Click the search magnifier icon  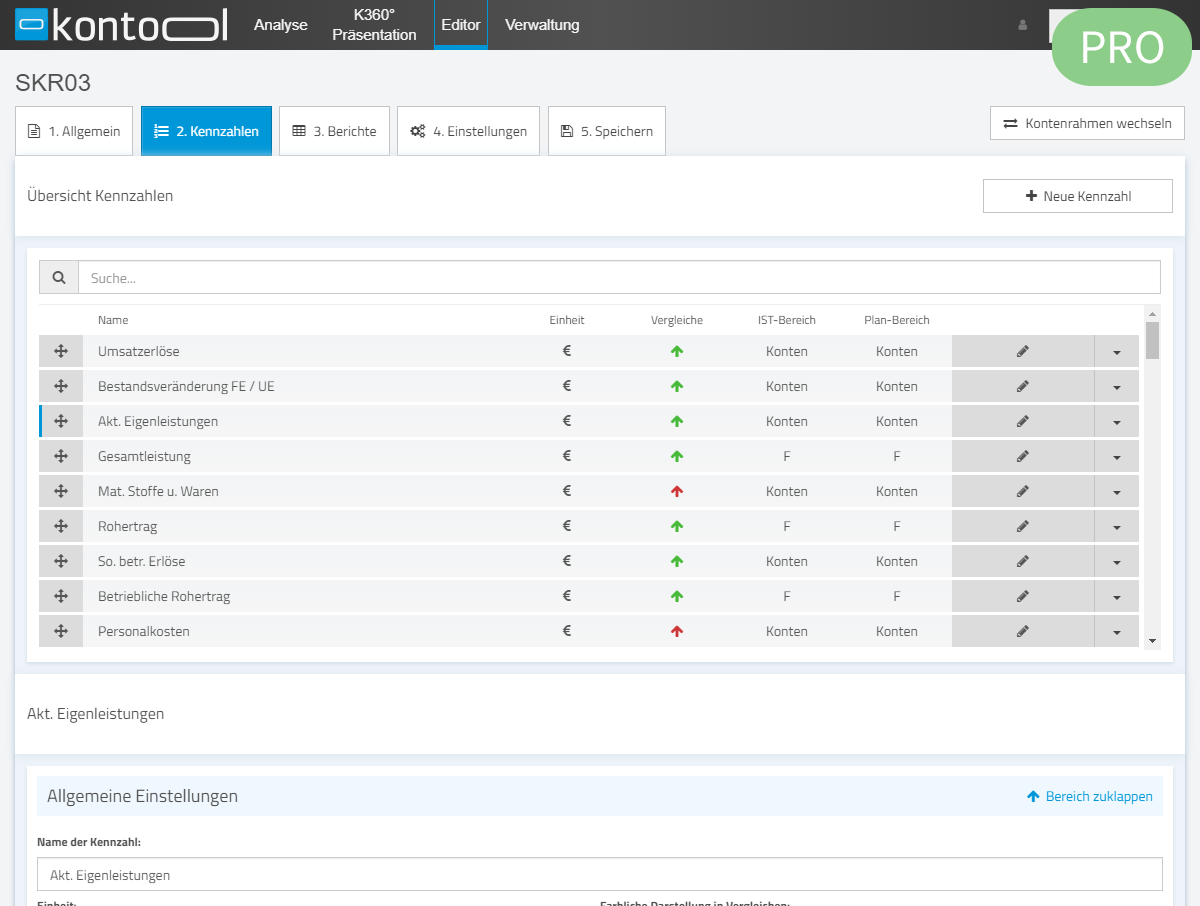click(x=59, y=278)
